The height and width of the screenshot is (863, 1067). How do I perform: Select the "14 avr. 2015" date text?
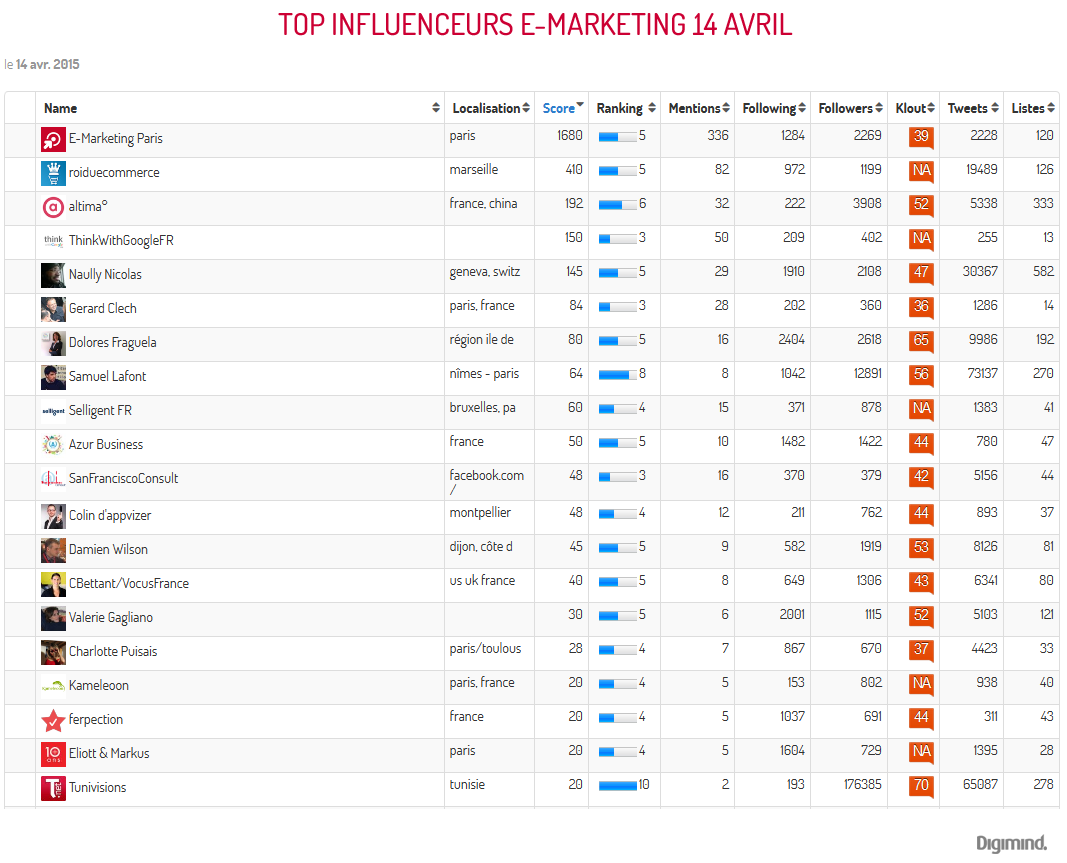pos(48,65)
